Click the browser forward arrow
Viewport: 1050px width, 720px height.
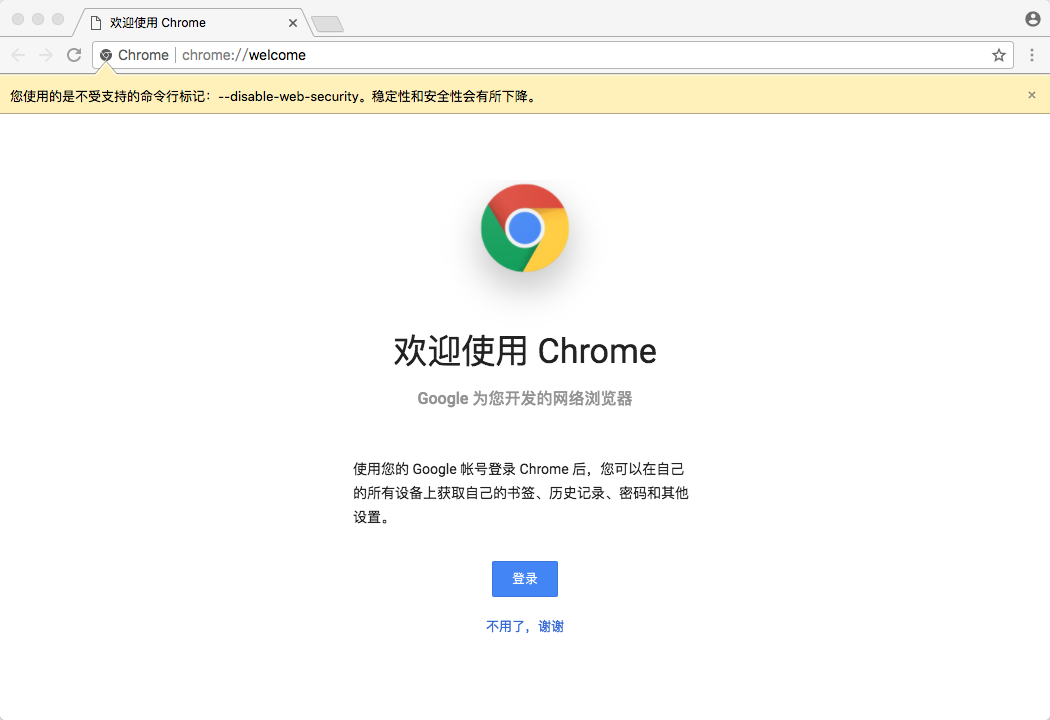point(46,55)
